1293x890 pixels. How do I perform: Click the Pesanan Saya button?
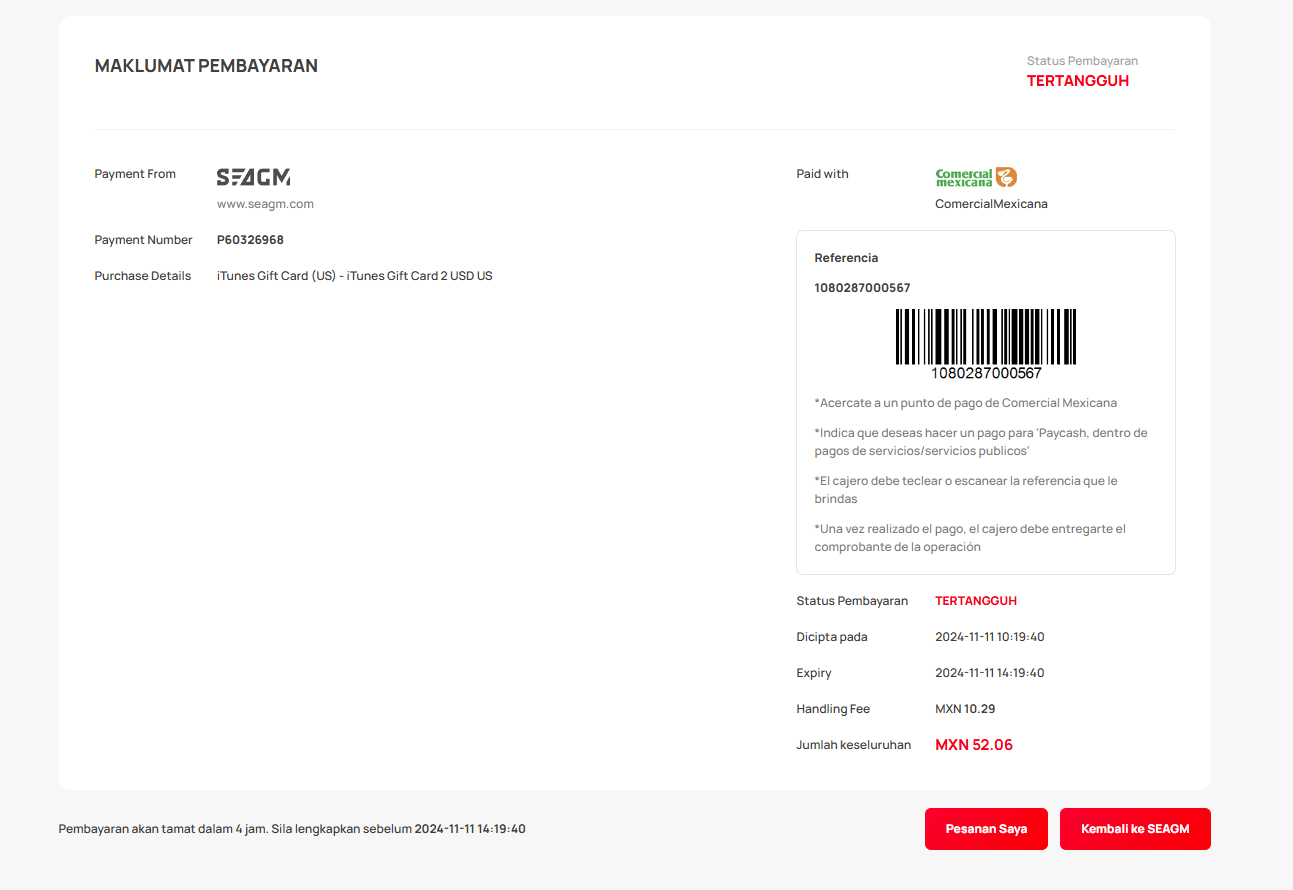[986, 829]
